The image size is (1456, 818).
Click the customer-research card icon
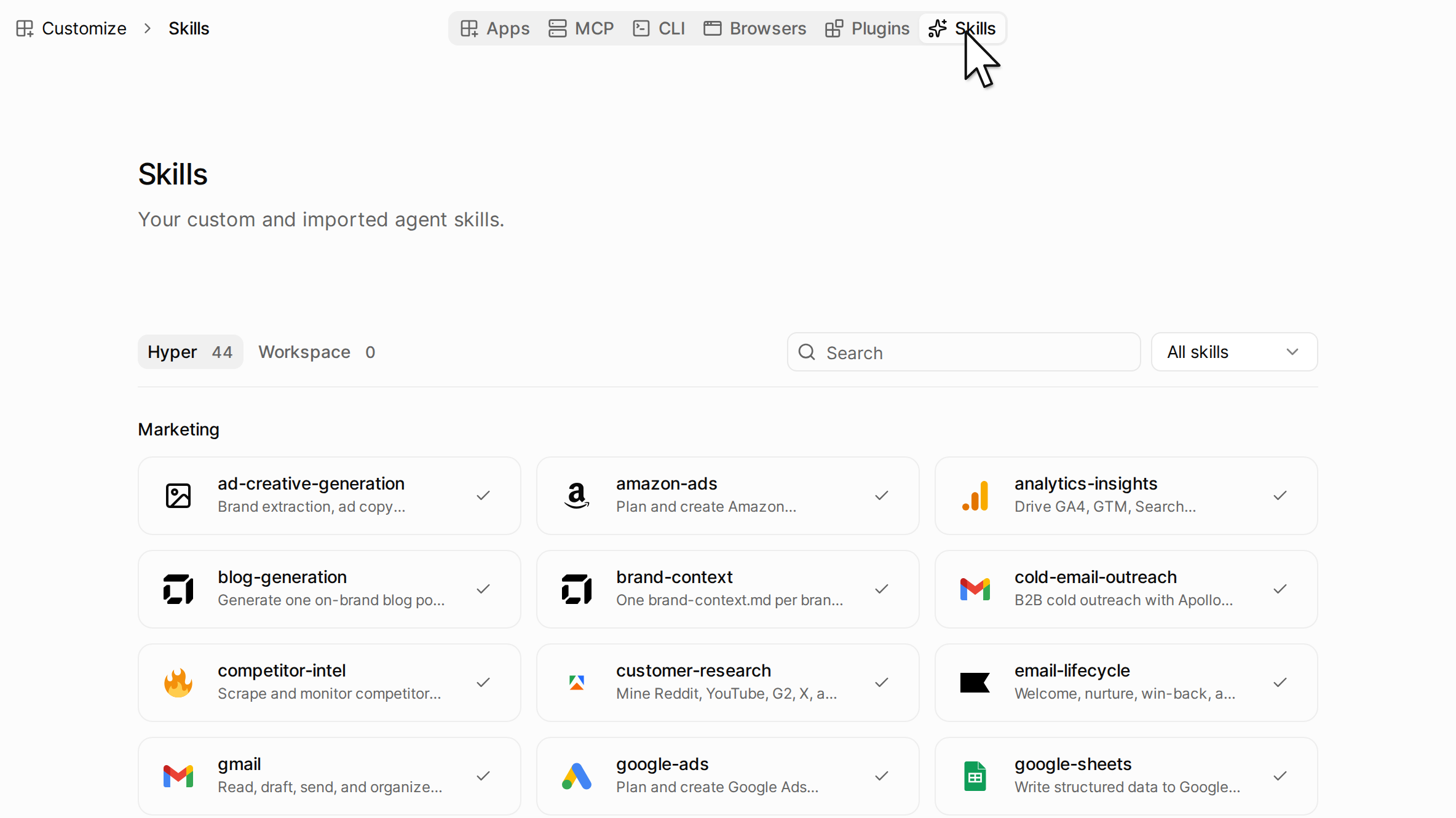(x=577, y=683)
